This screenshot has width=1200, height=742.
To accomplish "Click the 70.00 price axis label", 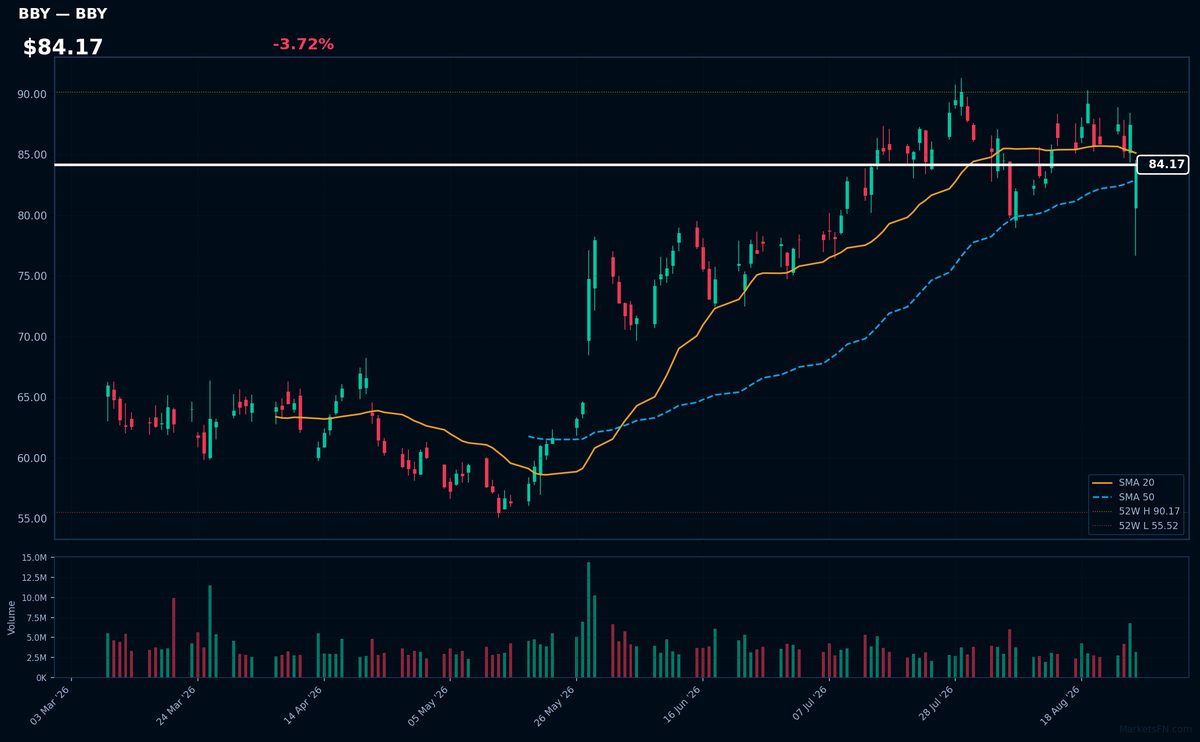I will pos(33,337).
